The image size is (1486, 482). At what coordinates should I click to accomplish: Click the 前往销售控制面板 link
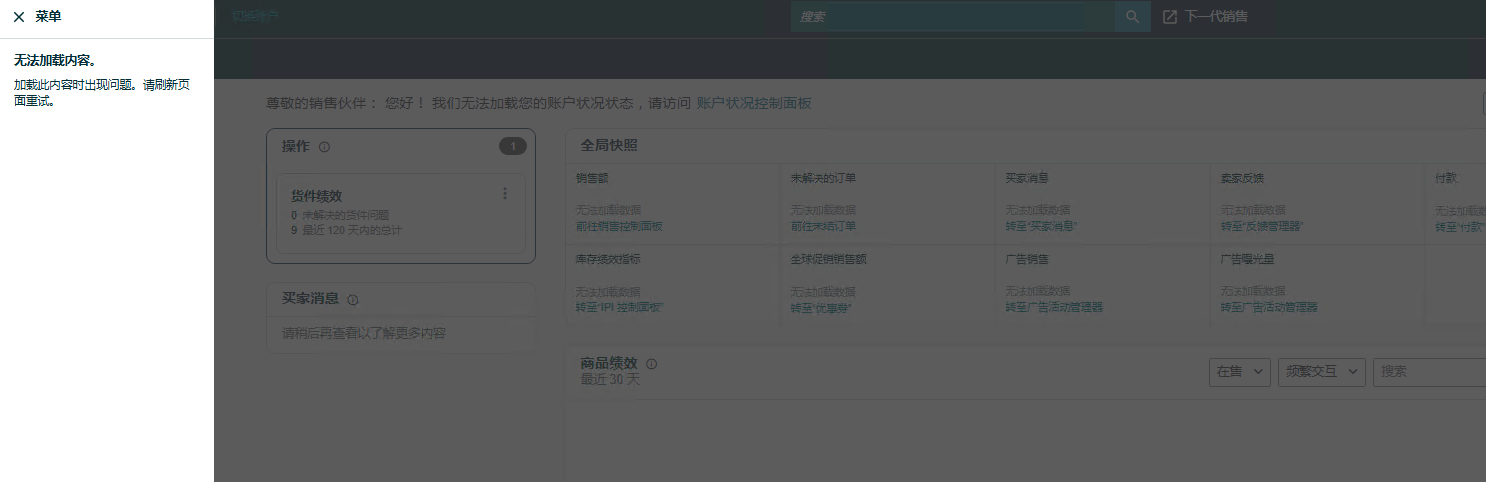click(x=619, y=226)
